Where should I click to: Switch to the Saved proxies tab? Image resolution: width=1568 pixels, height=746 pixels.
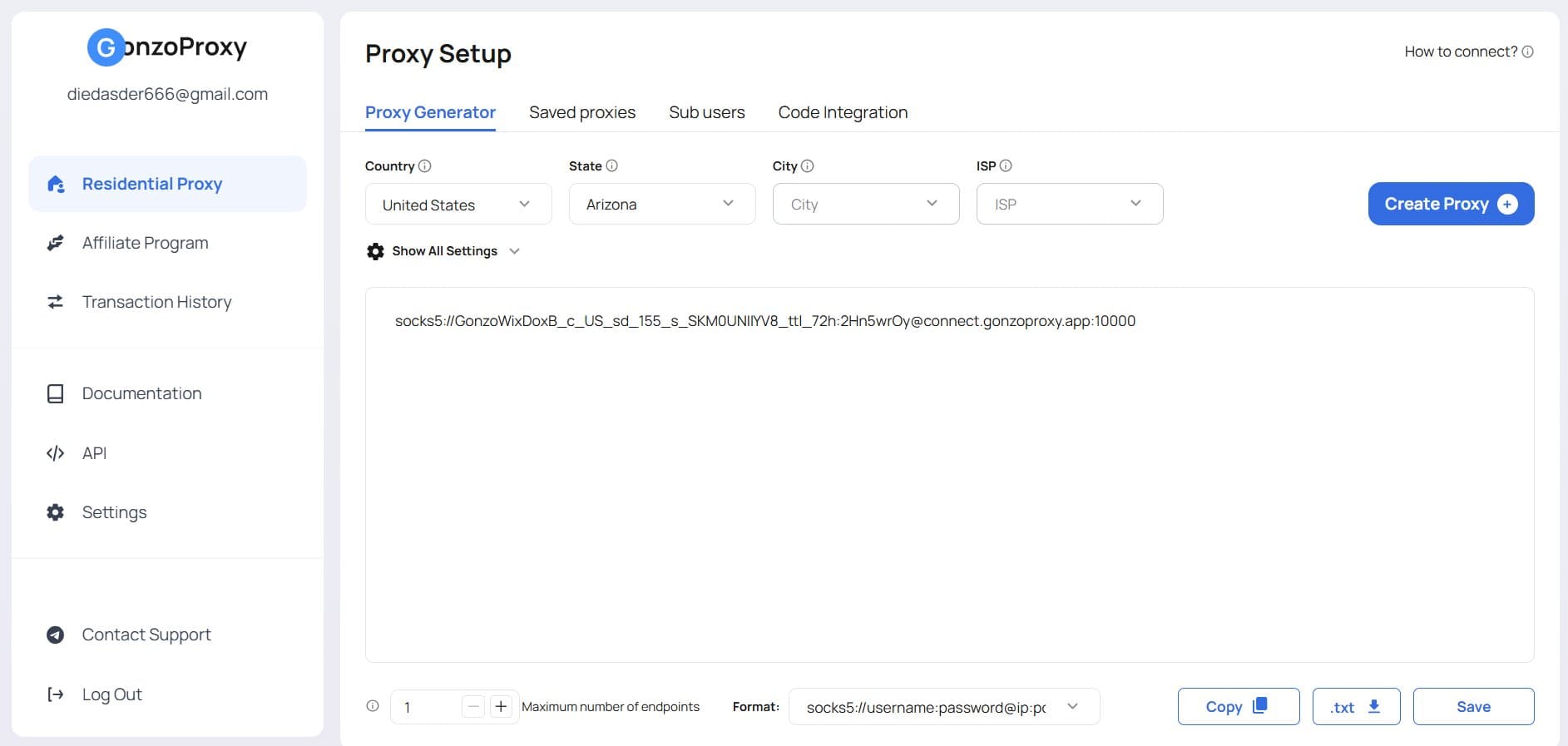pos(582,112)
